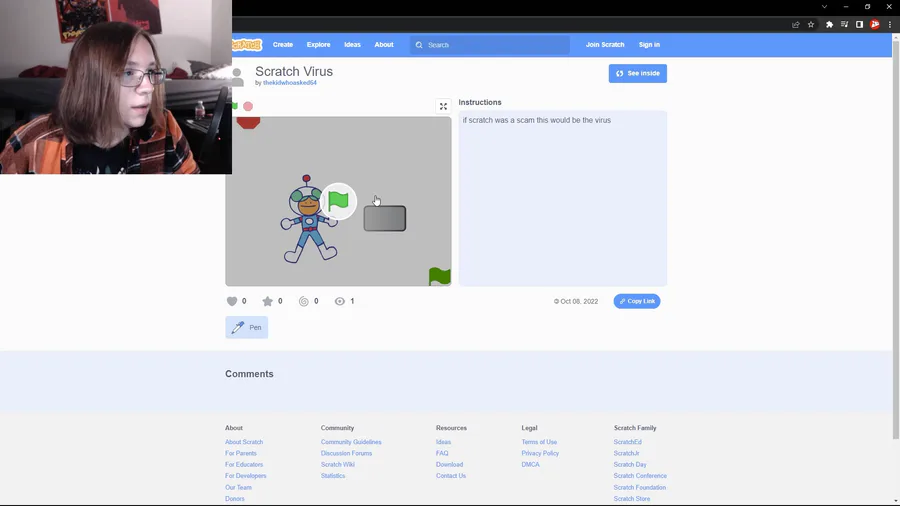Open For Parents footer link
The width and height of the screenshot is (900, 506).
(x=240, y=453)
